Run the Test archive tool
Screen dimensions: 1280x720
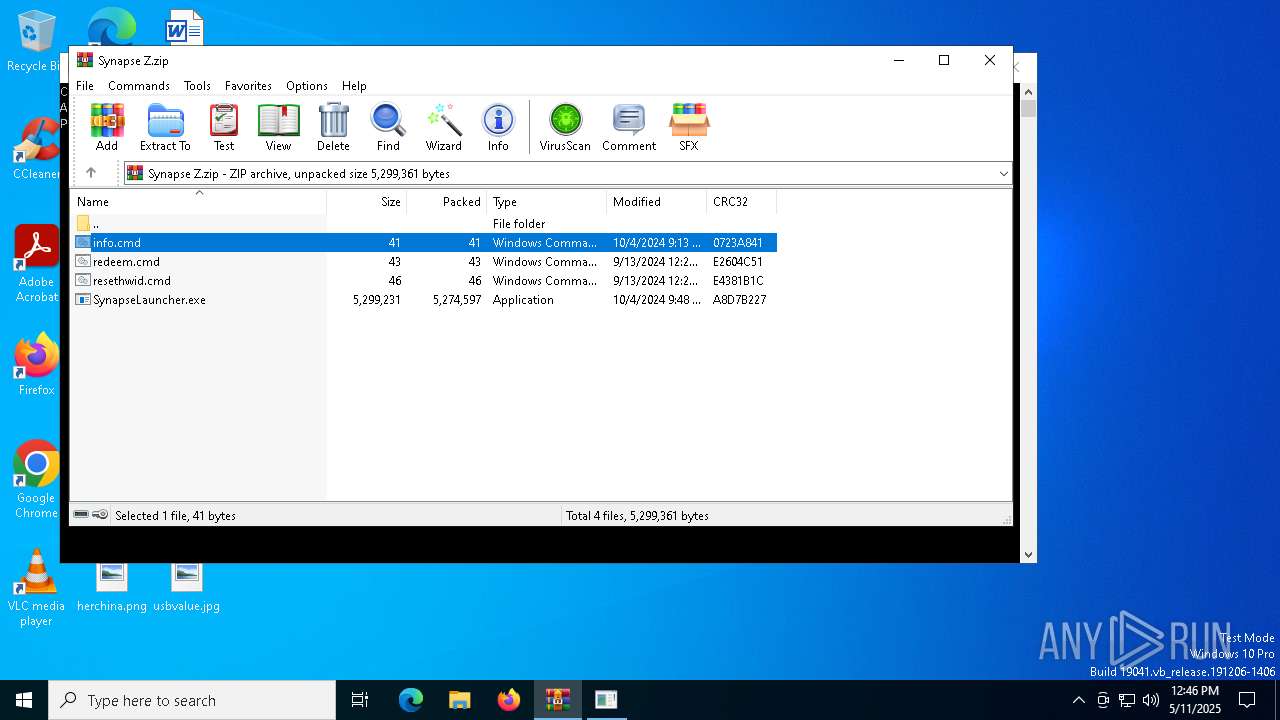tap(224, 127)
